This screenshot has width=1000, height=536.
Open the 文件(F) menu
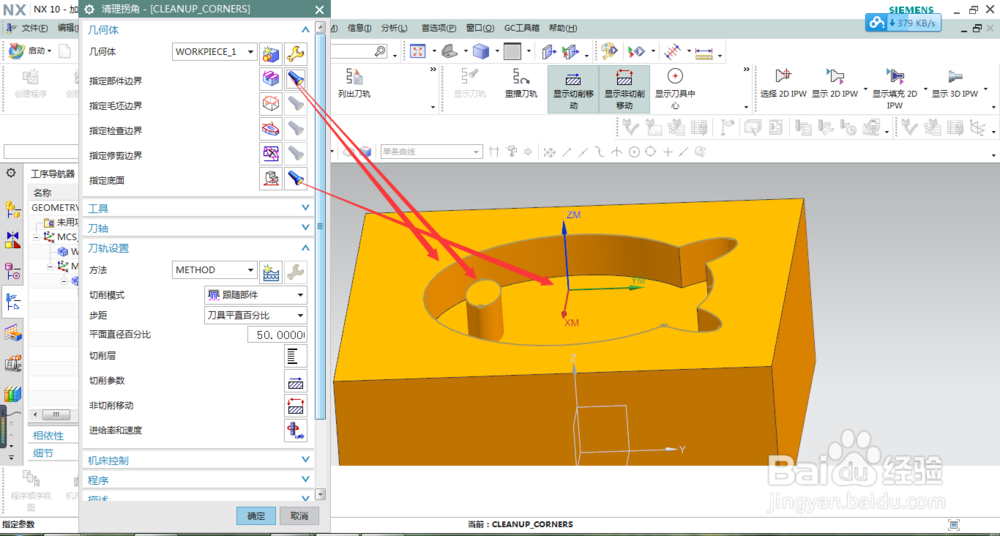34,28
